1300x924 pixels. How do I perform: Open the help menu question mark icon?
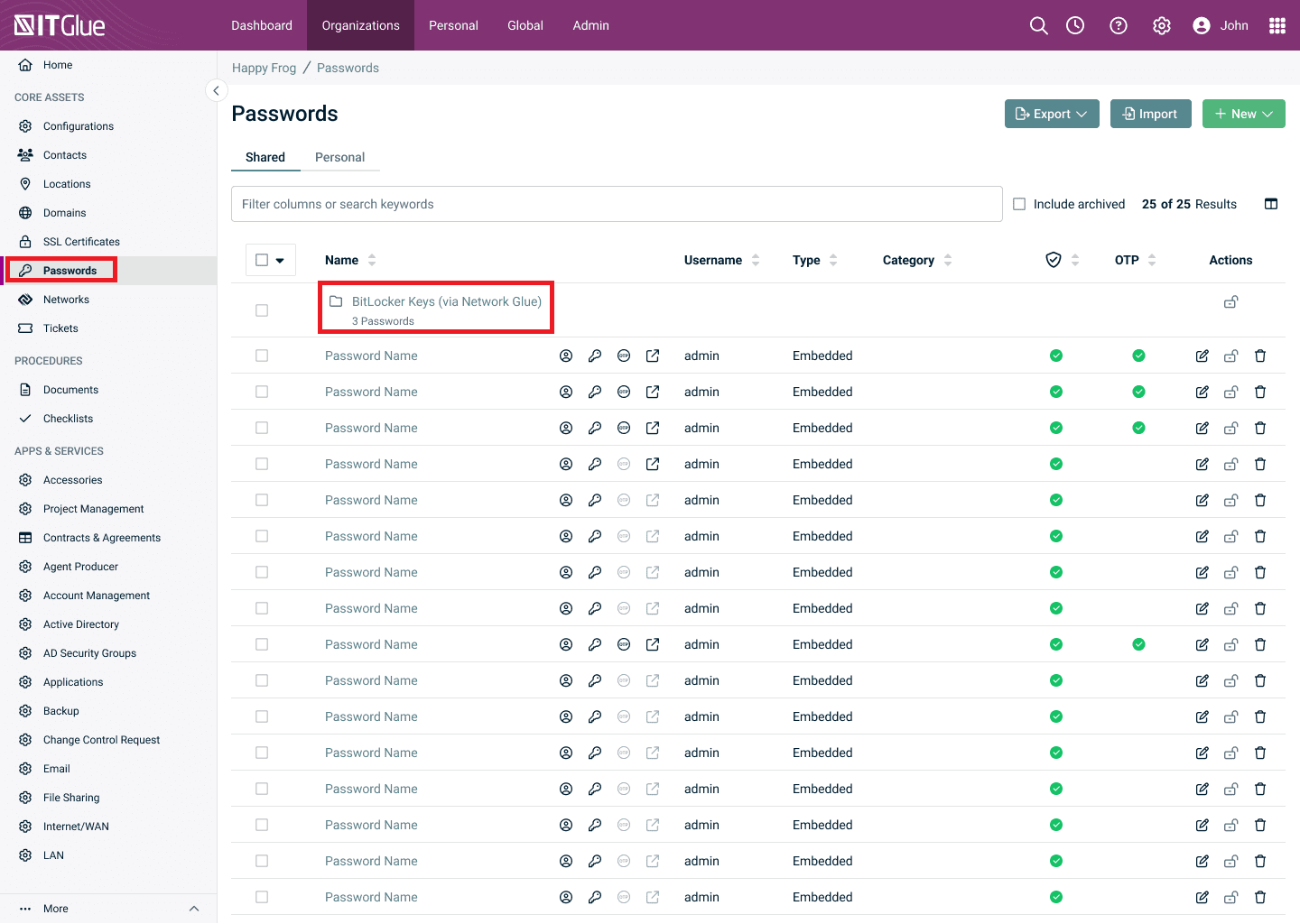pos(1118,25)
